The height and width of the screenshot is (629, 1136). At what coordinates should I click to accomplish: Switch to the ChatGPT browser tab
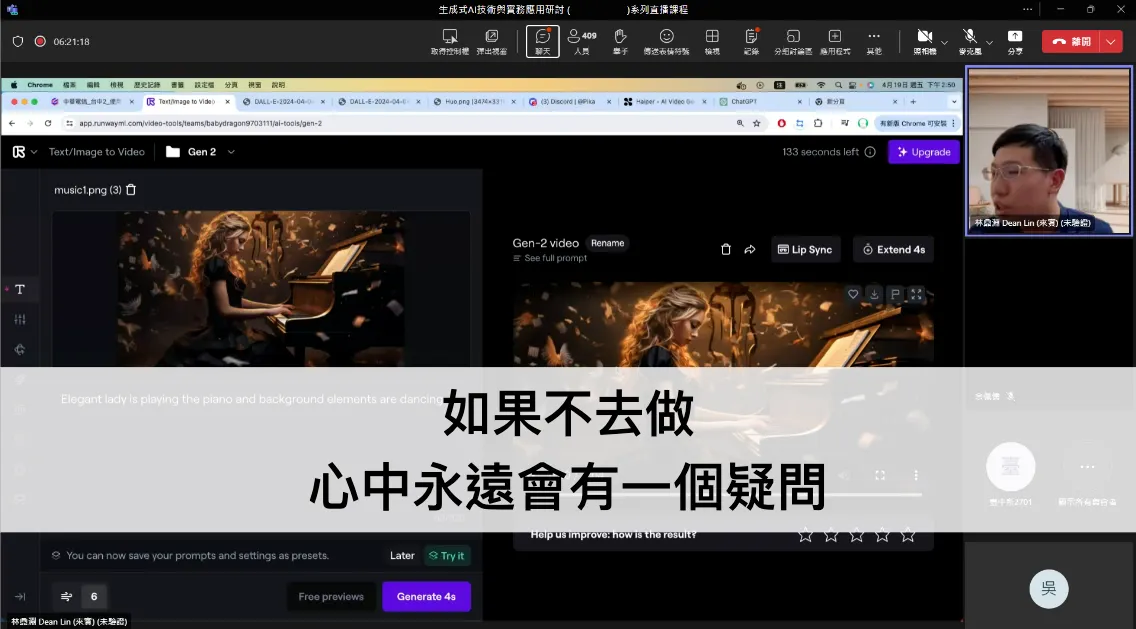pyautogui.click(x=757, y=101)
